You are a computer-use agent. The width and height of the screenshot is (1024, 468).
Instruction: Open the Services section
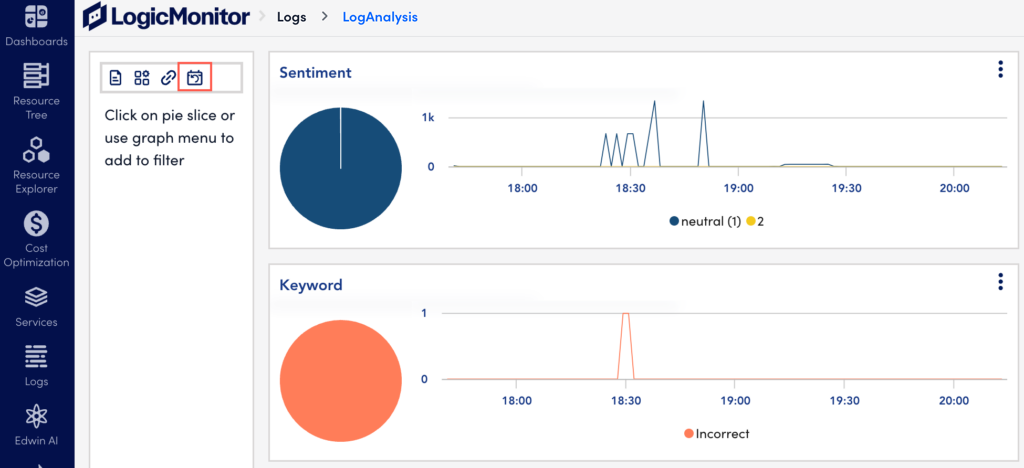(36, 305)
